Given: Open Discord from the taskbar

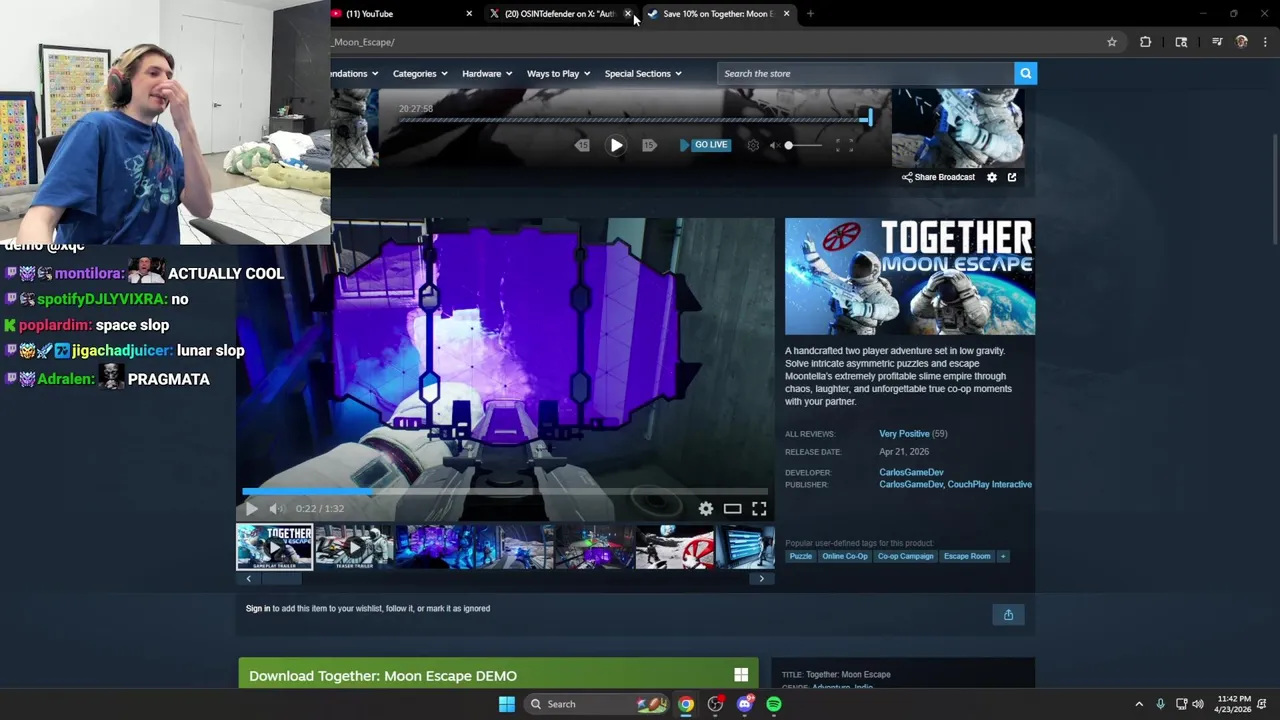Looking at the screenshot, I should [x=745, y=704].
